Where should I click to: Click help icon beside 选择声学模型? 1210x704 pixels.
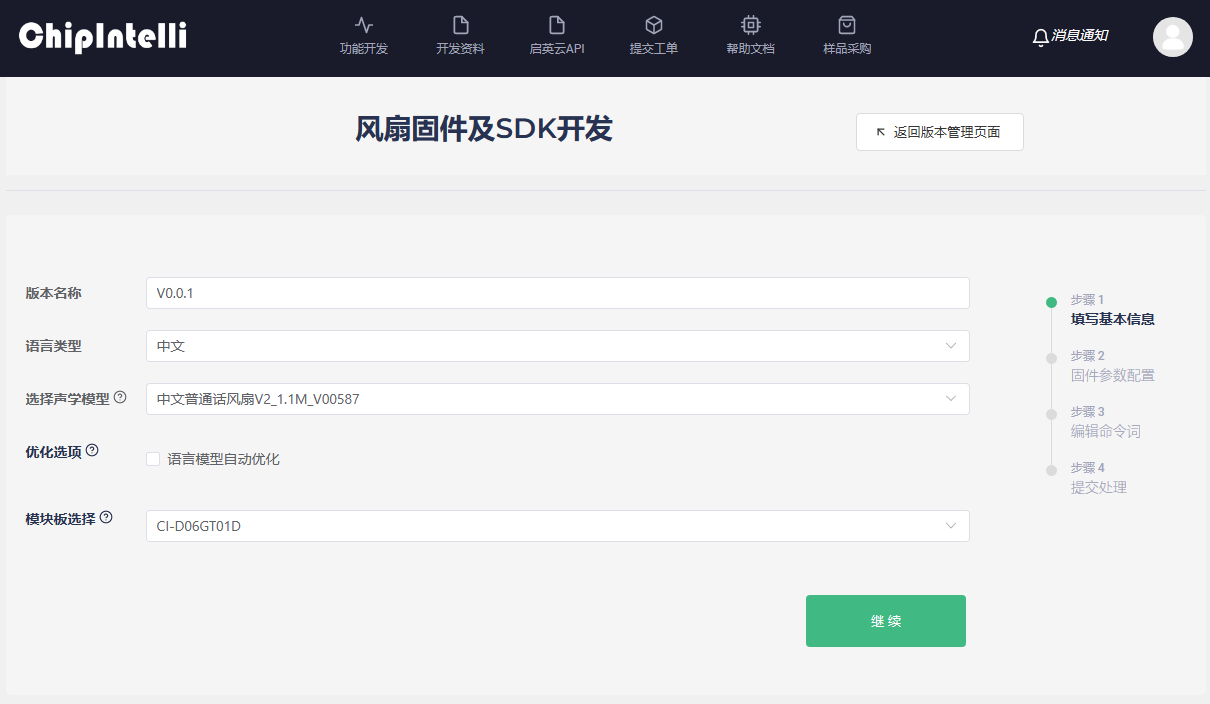(x=120, y=398)
